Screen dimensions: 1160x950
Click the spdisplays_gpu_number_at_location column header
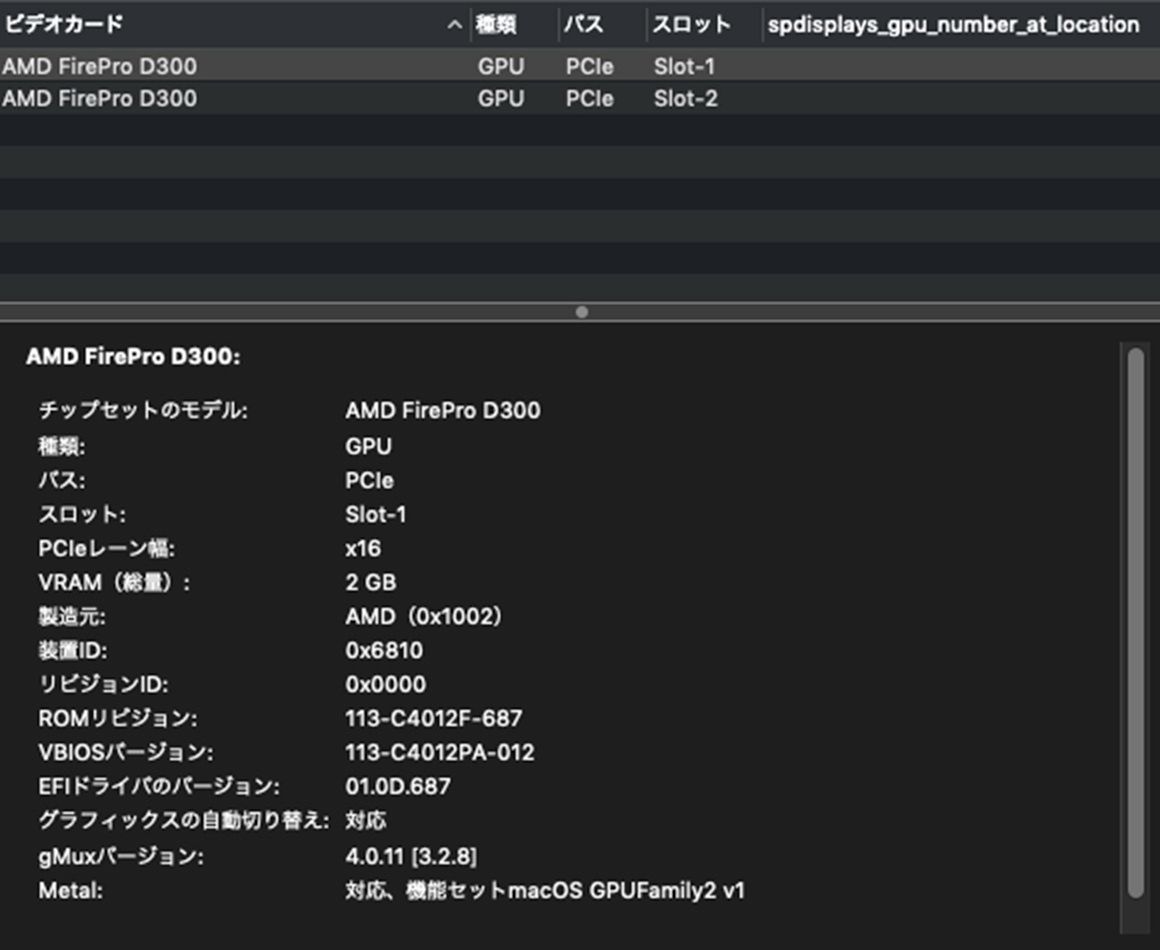coord(954,24)
